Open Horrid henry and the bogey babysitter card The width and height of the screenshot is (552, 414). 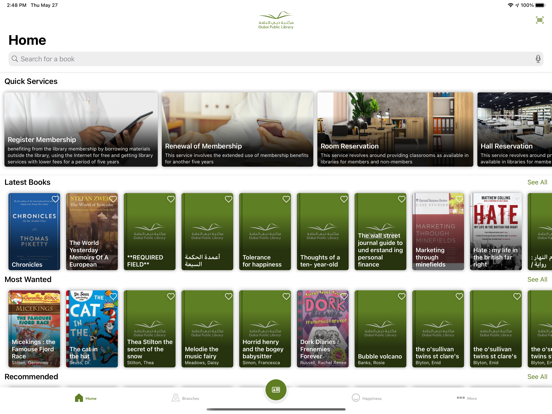[265, 328]
